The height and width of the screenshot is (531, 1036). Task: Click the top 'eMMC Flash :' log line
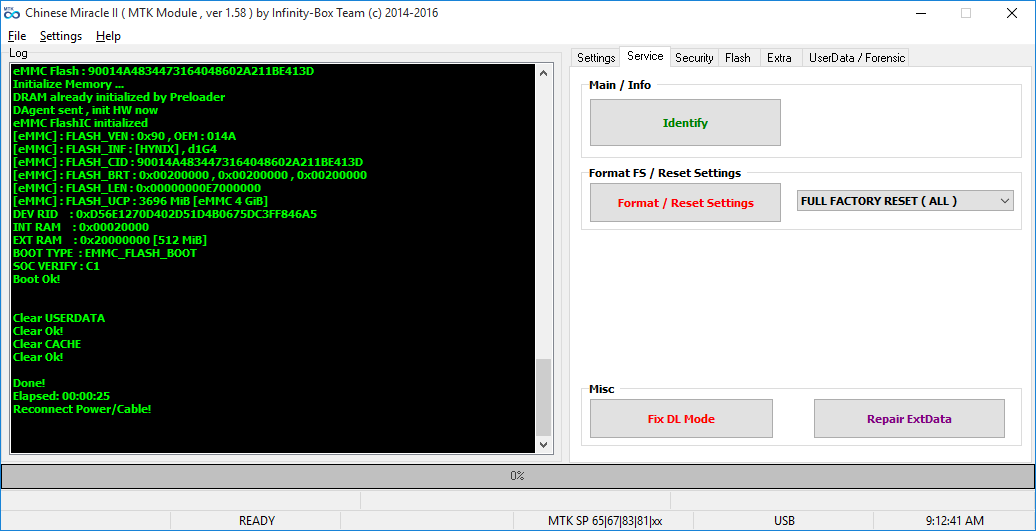click(163, 71)
